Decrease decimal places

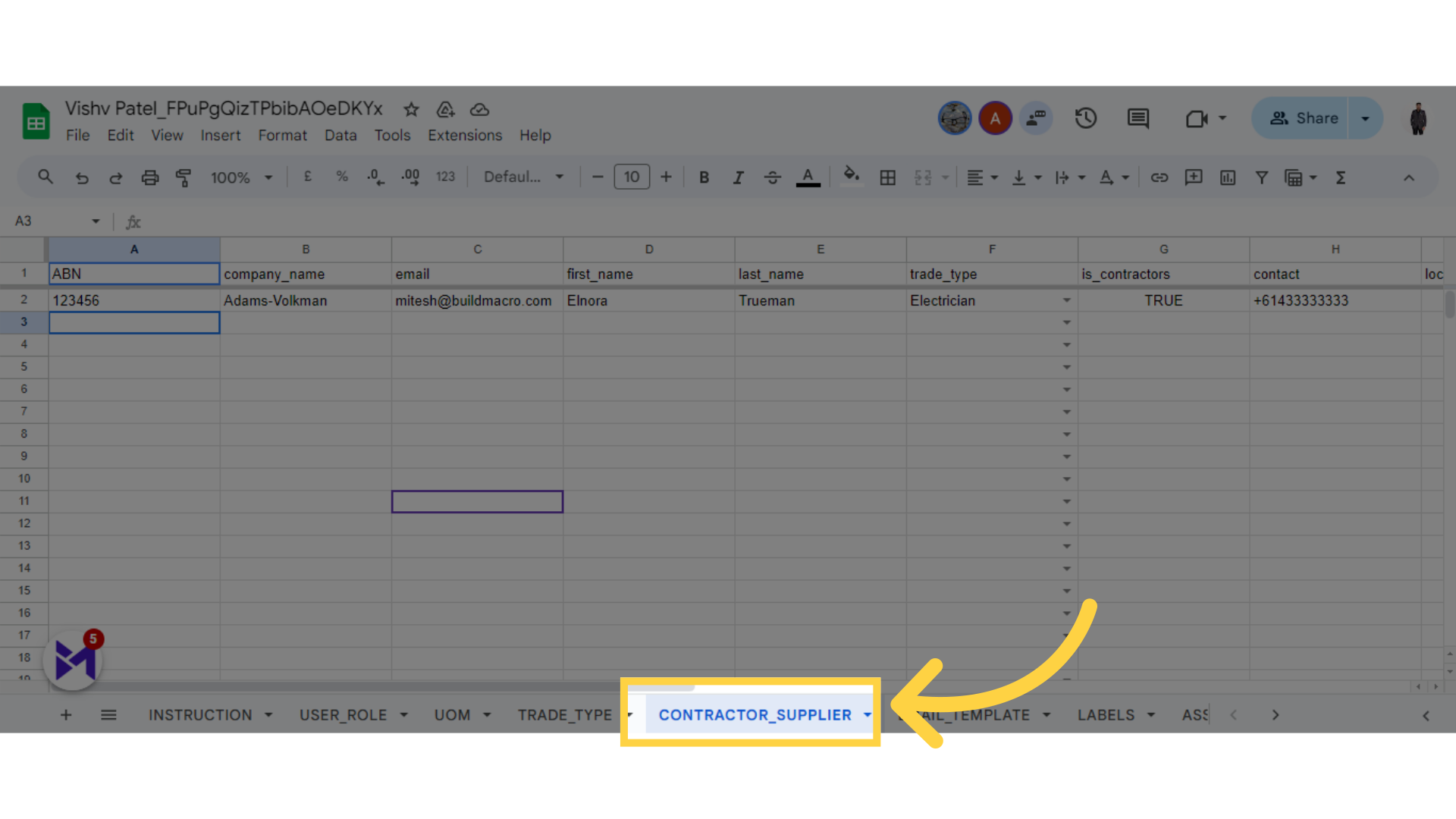375,177
